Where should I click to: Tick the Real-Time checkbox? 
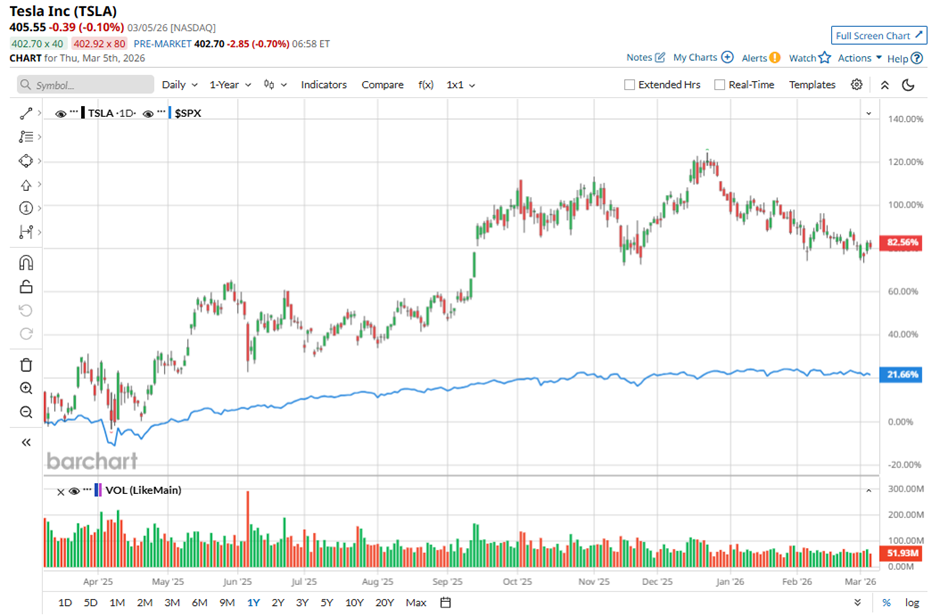(720, 85)
